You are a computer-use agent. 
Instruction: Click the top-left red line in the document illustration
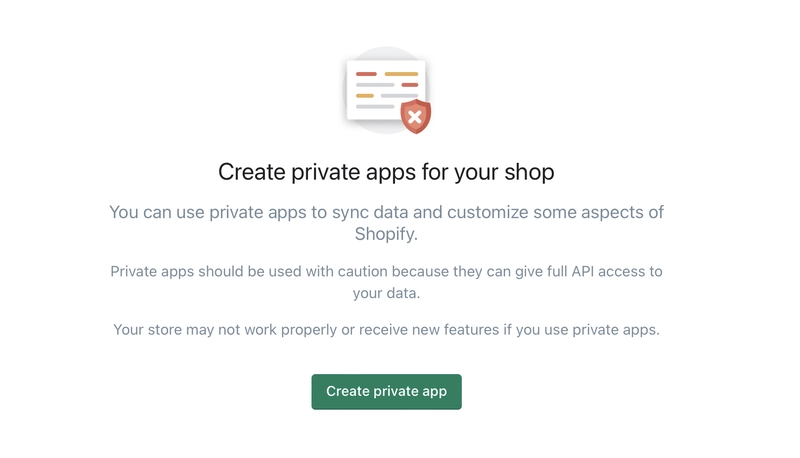tap(366, 74)
